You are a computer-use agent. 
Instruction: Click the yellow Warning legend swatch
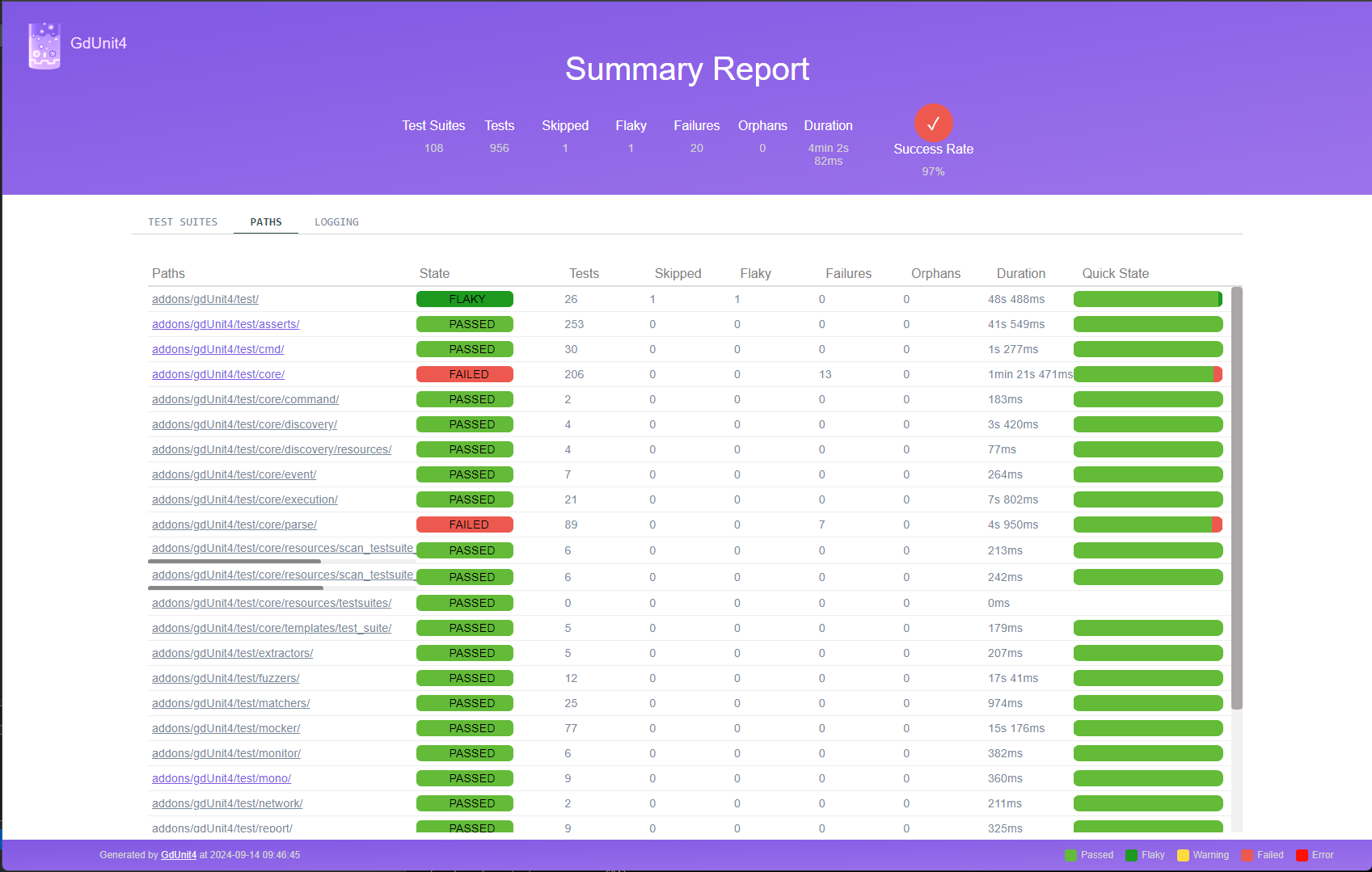click(1183, 855)
